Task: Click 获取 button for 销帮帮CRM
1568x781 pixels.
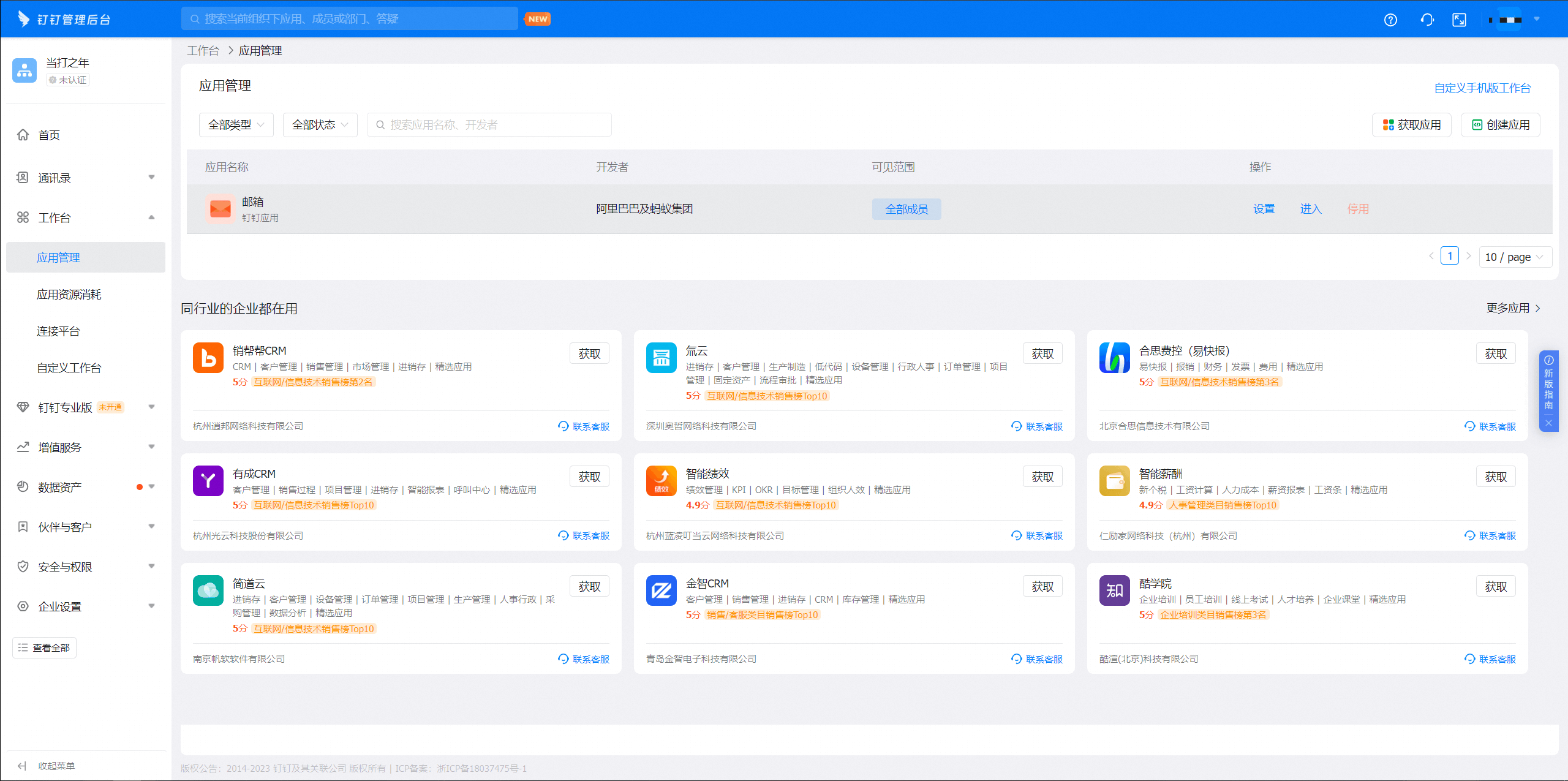Action: point(589,353)
